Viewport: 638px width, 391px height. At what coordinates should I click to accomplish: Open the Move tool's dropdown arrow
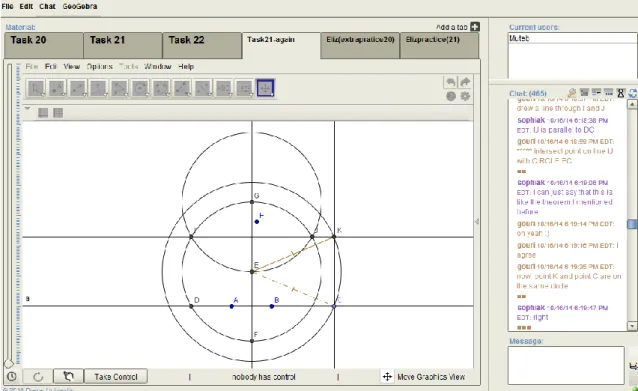43,95
